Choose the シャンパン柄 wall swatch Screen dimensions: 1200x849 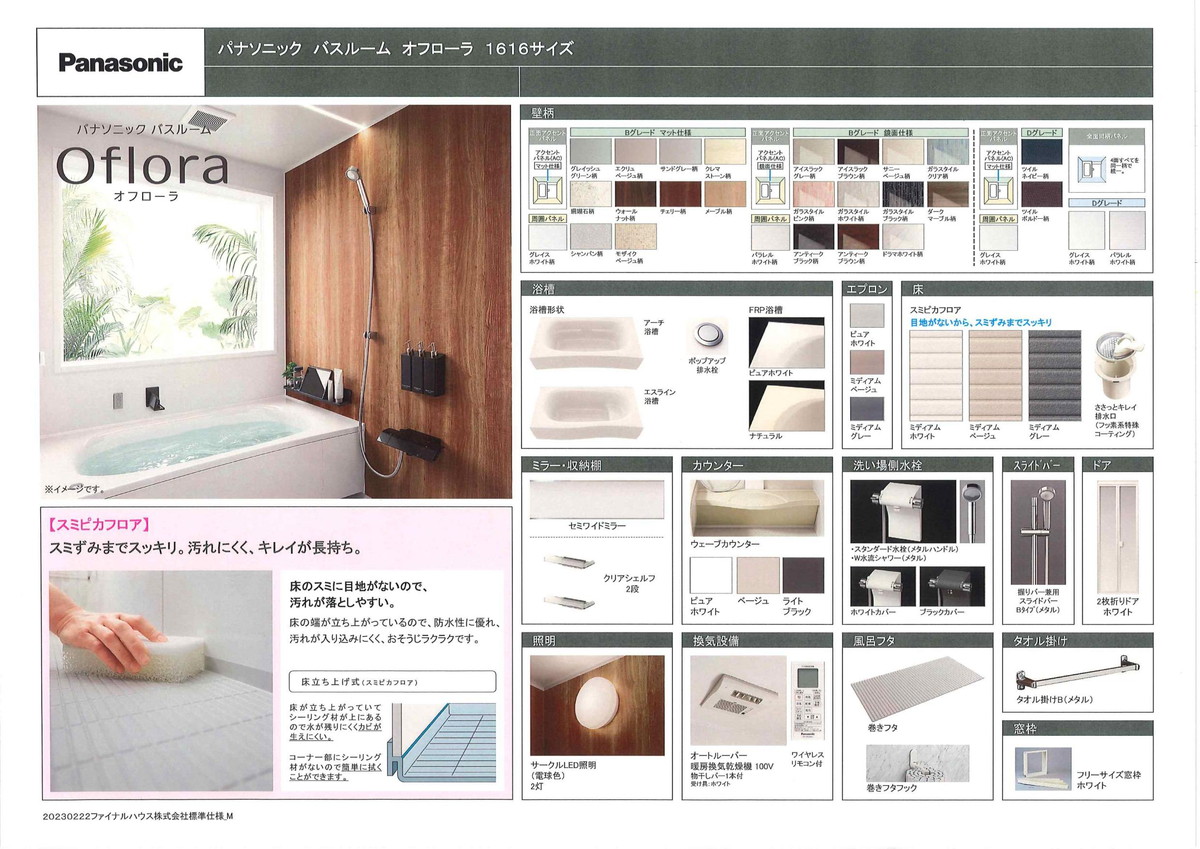pos(589,236)
